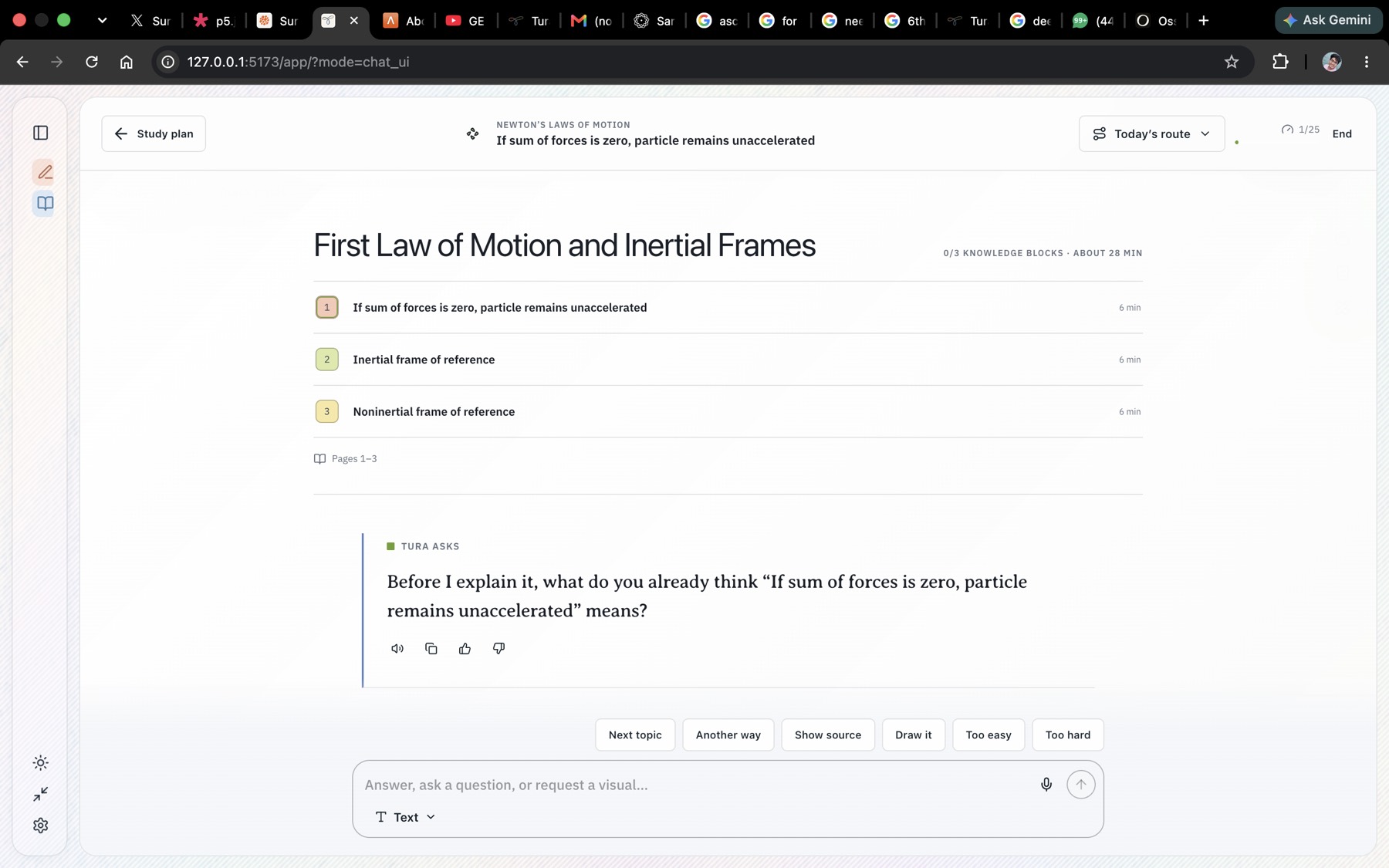Viewport: 1389px width, 868px height.
Task: Give thumbs up to Tura's question
Action: point(465,649)
